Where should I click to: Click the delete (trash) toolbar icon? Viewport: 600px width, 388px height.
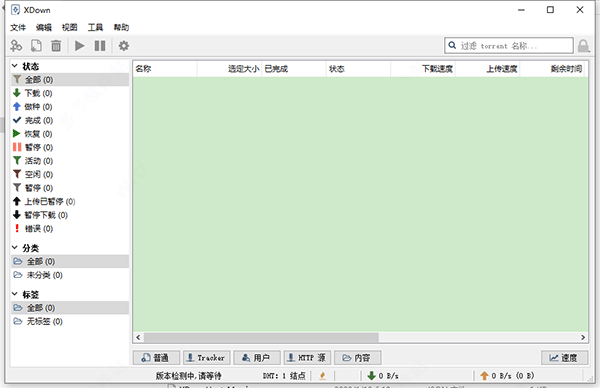56,46
